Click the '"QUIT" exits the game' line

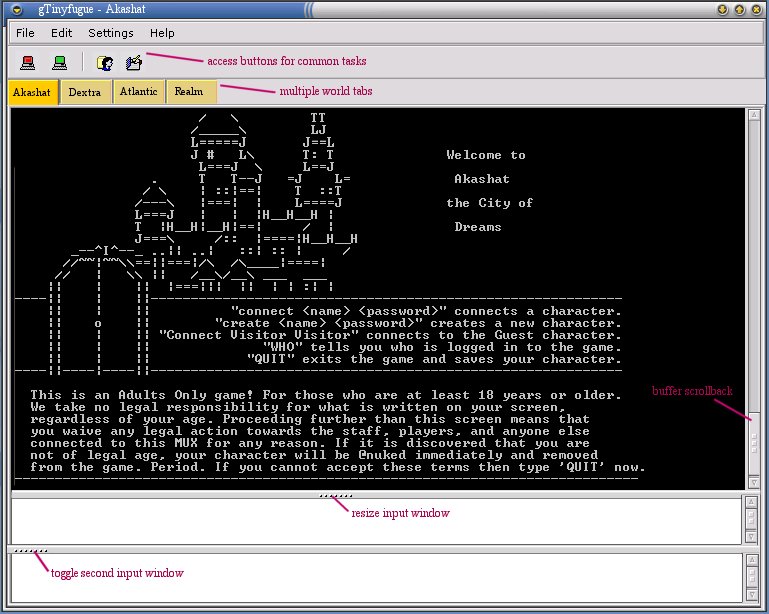pos(434,359)
